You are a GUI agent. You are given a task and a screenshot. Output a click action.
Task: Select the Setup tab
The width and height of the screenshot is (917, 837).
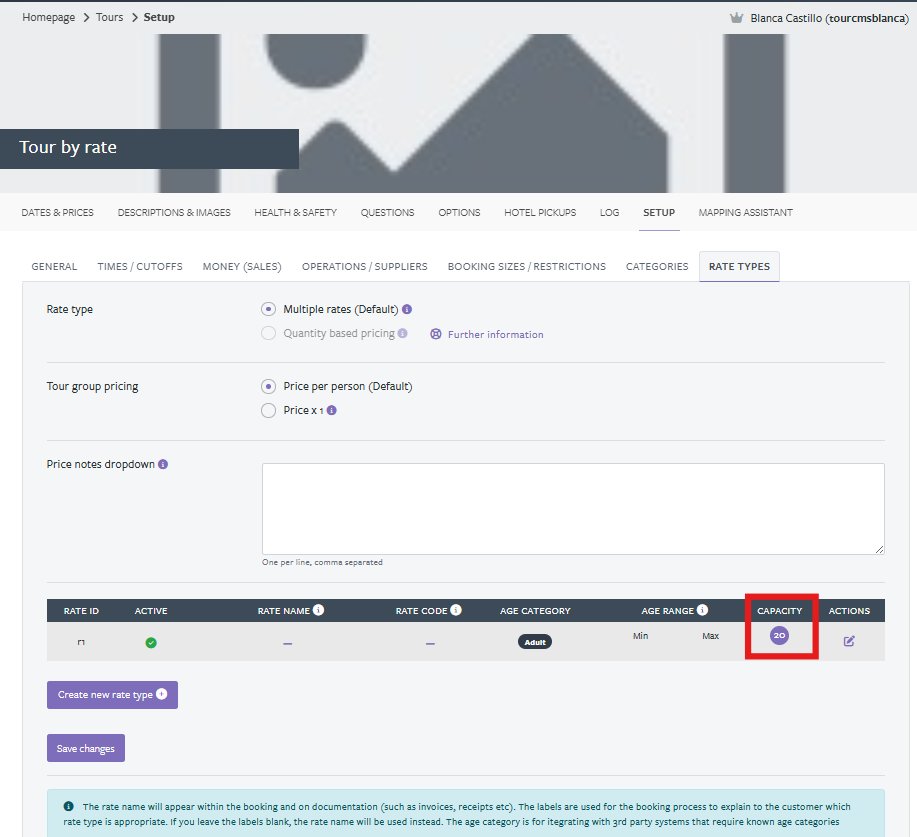pos(659,212)
